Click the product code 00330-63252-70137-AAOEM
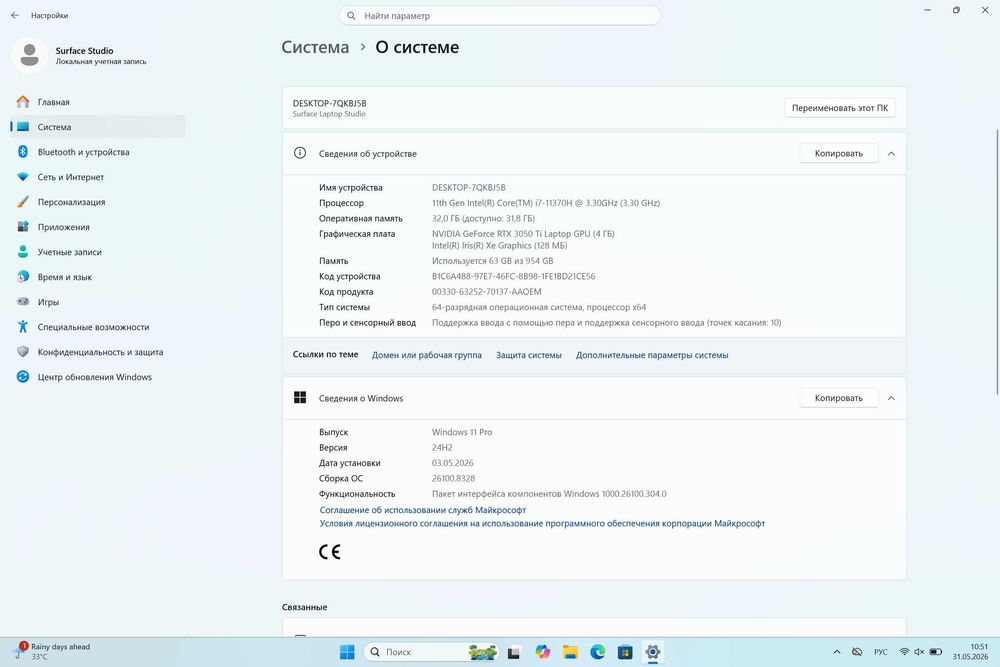This screenshot has height=667, width=1000. [x=487, y=291]
